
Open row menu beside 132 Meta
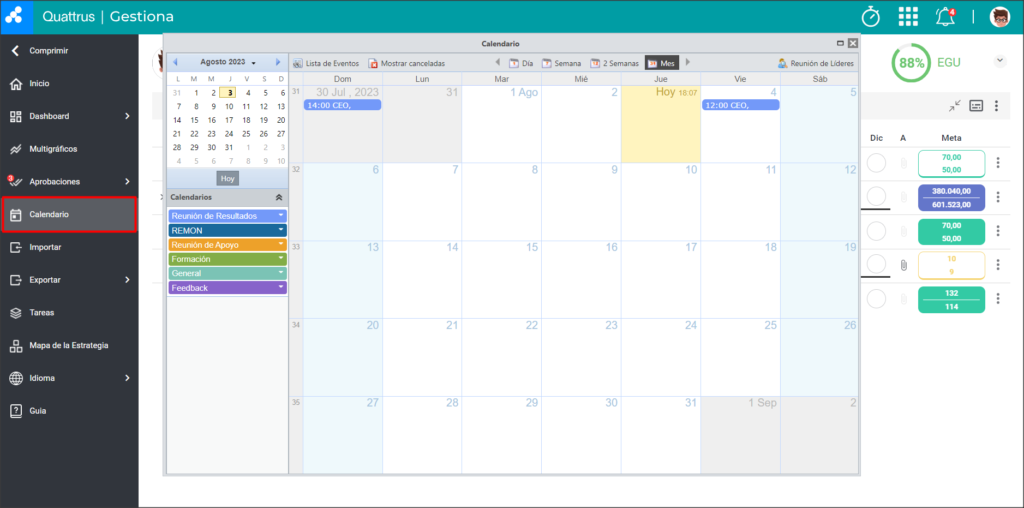click(x=998, y=298)
